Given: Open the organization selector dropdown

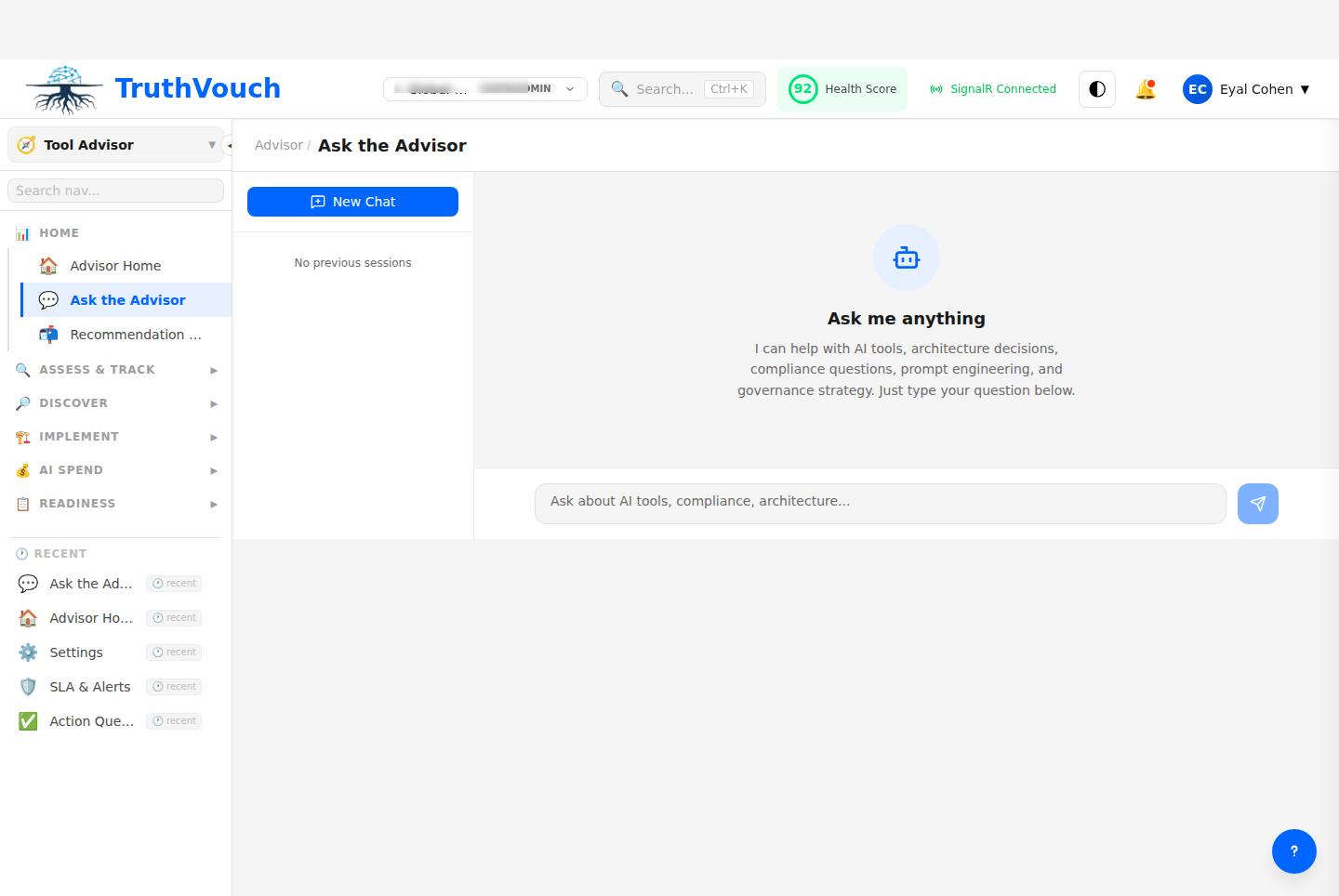Looking at the screenshot, I should [484, 89].
